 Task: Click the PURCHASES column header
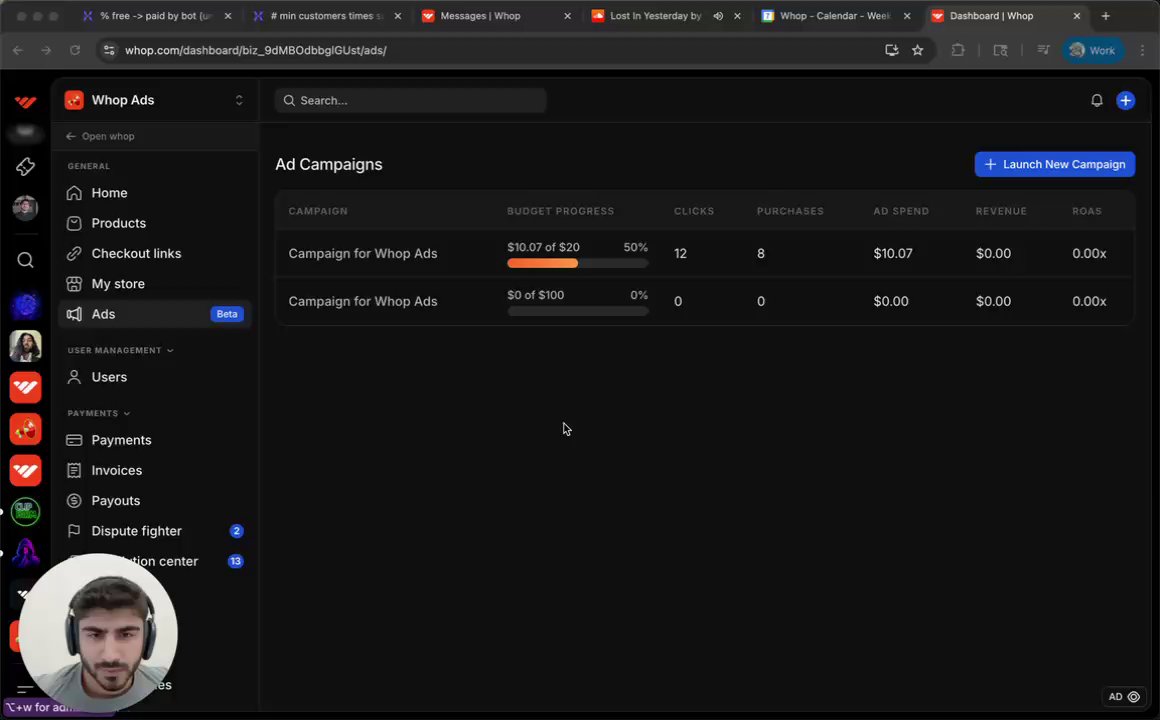click(x=790, y=212)
